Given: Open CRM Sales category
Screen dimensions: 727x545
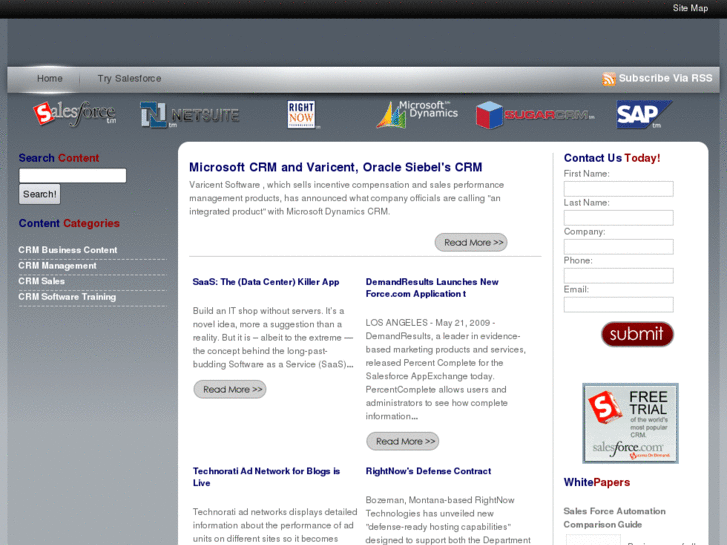Looking at the screenshot, I should point(41,281).
